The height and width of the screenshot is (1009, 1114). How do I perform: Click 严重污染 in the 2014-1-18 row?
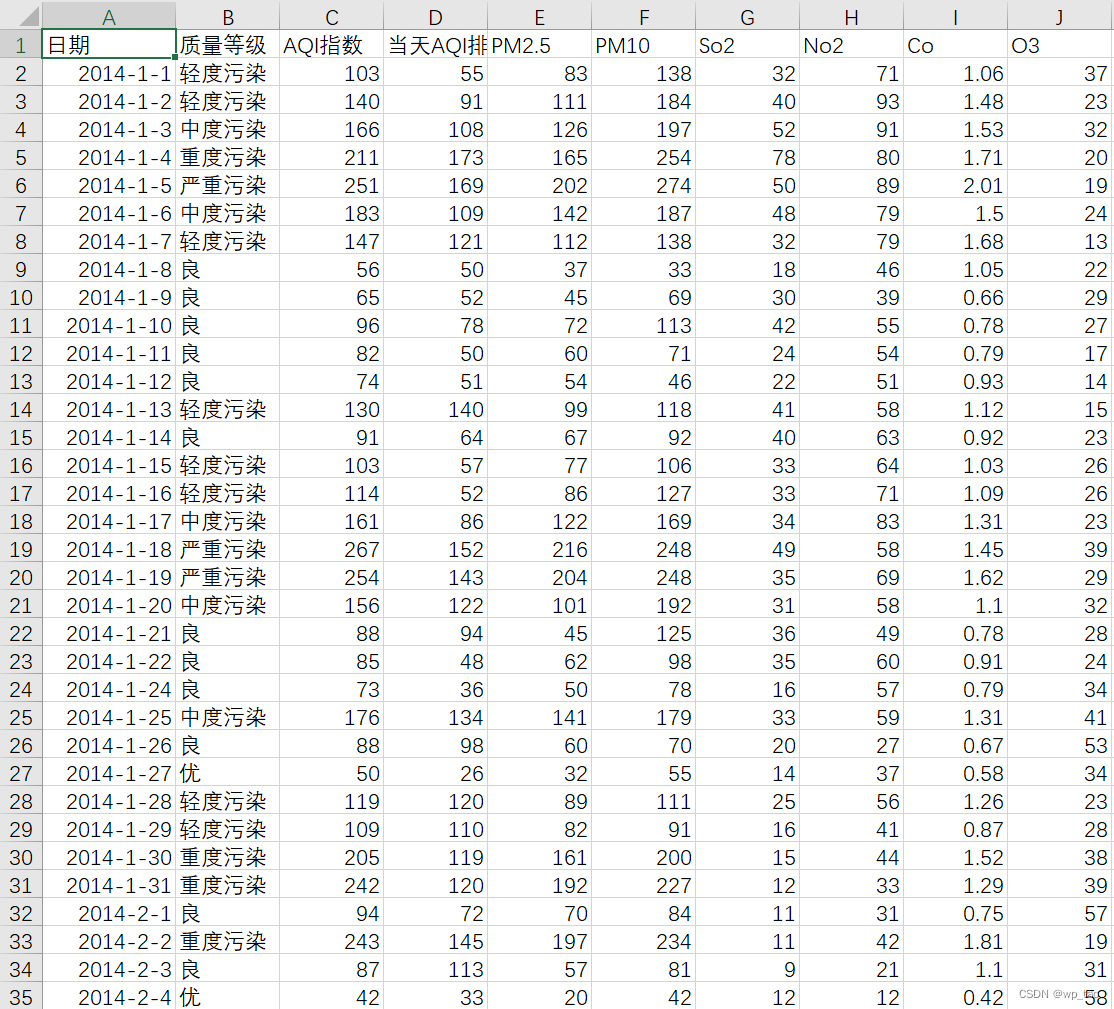227,549
